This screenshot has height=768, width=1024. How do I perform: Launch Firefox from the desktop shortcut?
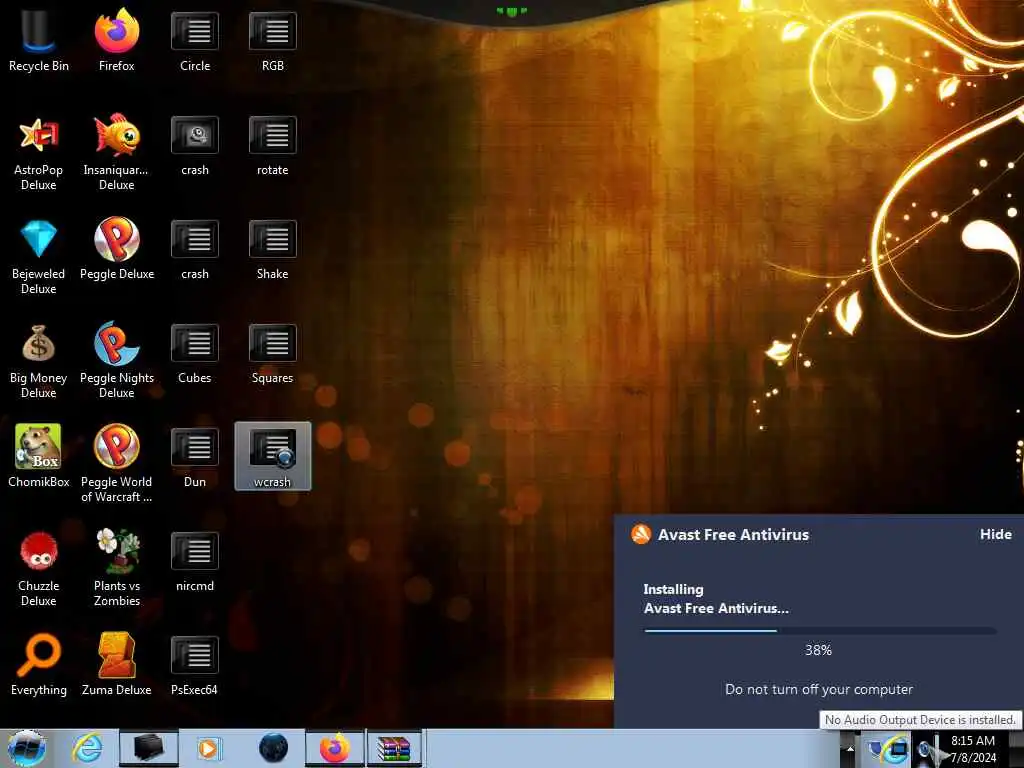coord(116,40)
